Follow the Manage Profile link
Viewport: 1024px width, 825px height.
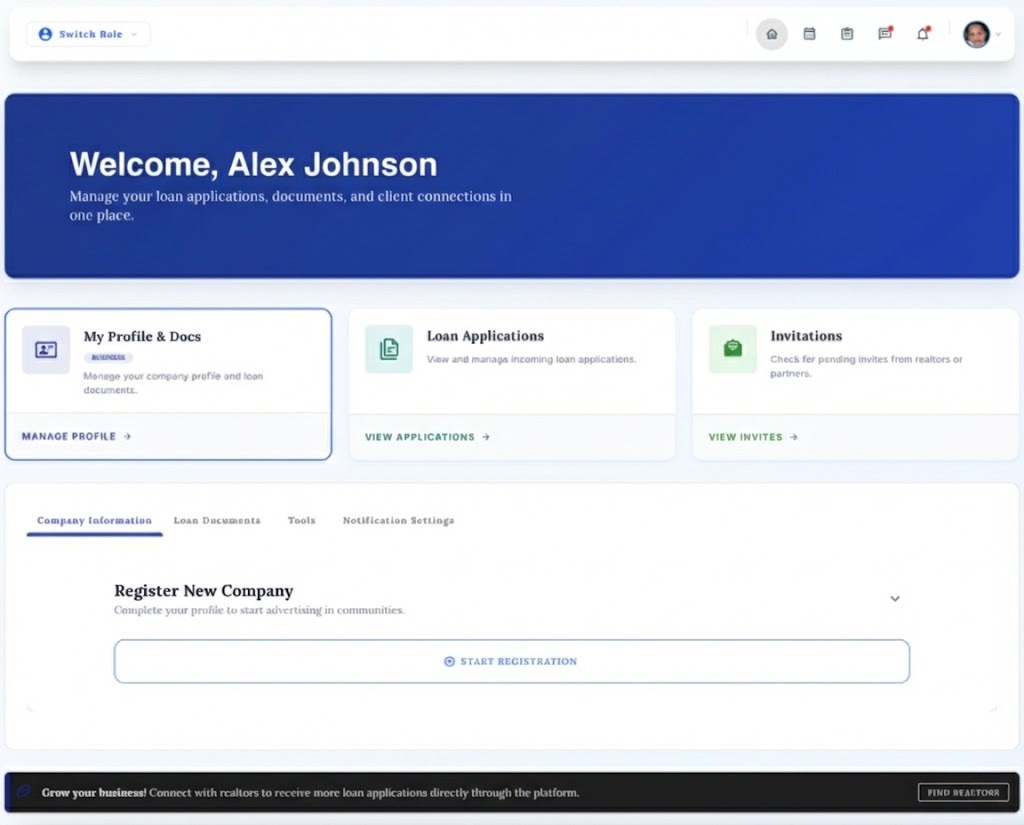tap(76, 437)
